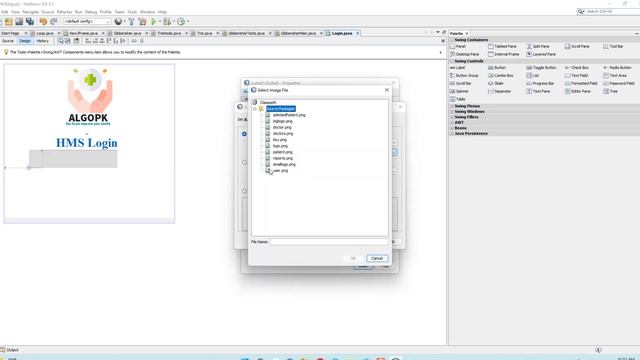Pick the Label control from the Palette
640x360 pixels.
(x=458, y=68)
